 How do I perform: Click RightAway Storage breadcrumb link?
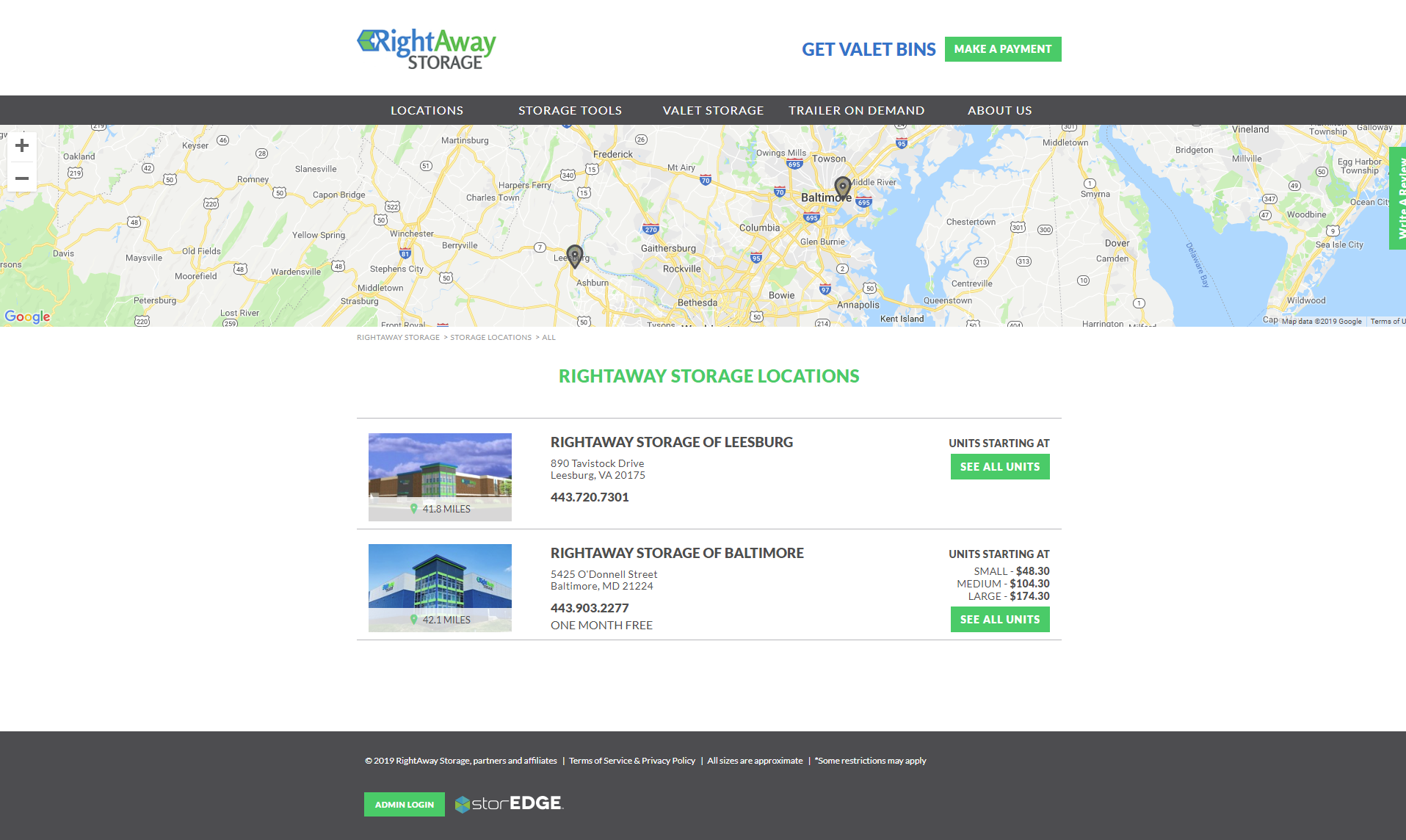(x=398, y=338)
